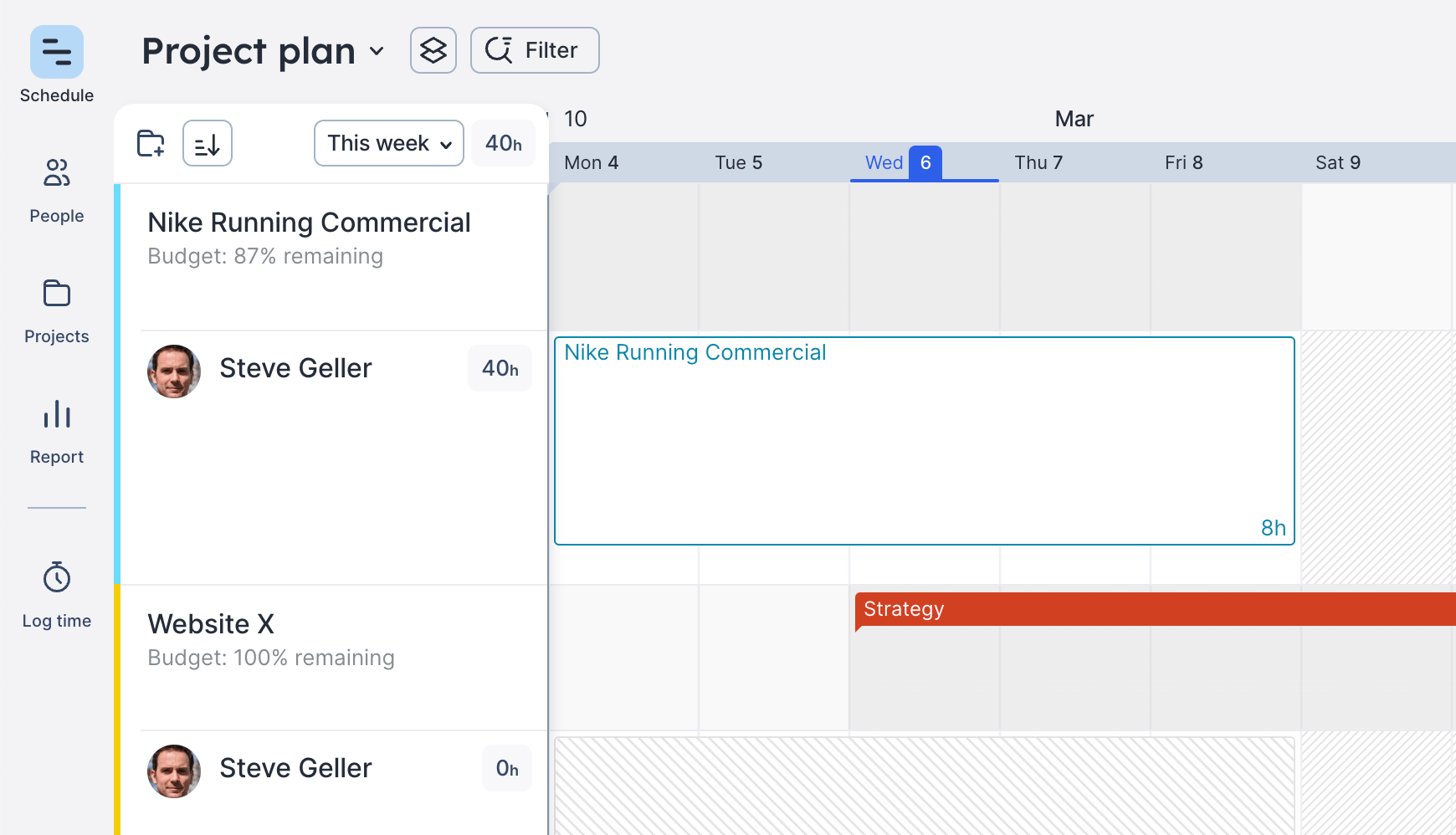Screen dimensions: 1456x835
Task: Click the Website X yellow color strip
Action: 117,709
